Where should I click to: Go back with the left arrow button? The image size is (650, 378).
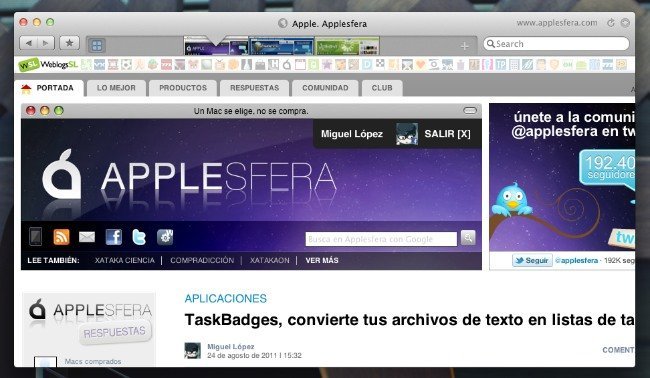pyautogui.click(x=29, y=43)
